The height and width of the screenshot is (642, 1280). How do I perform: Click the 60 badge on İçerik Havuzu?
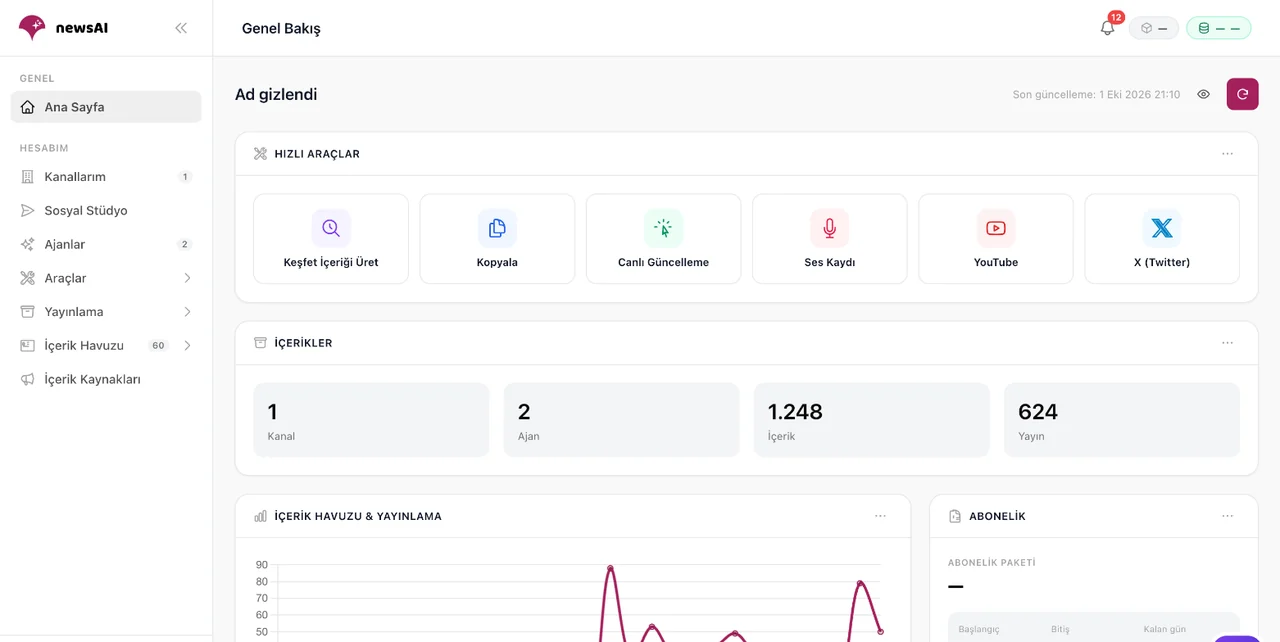click(158, 346)
